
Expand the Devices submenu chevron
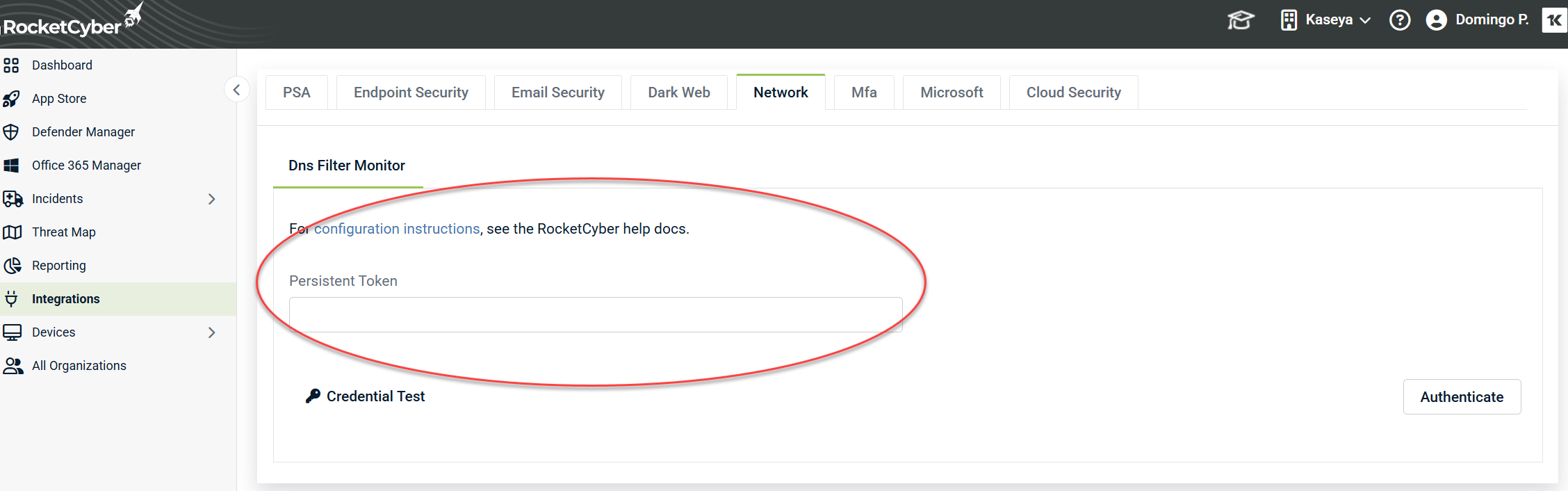coord(212,332)
